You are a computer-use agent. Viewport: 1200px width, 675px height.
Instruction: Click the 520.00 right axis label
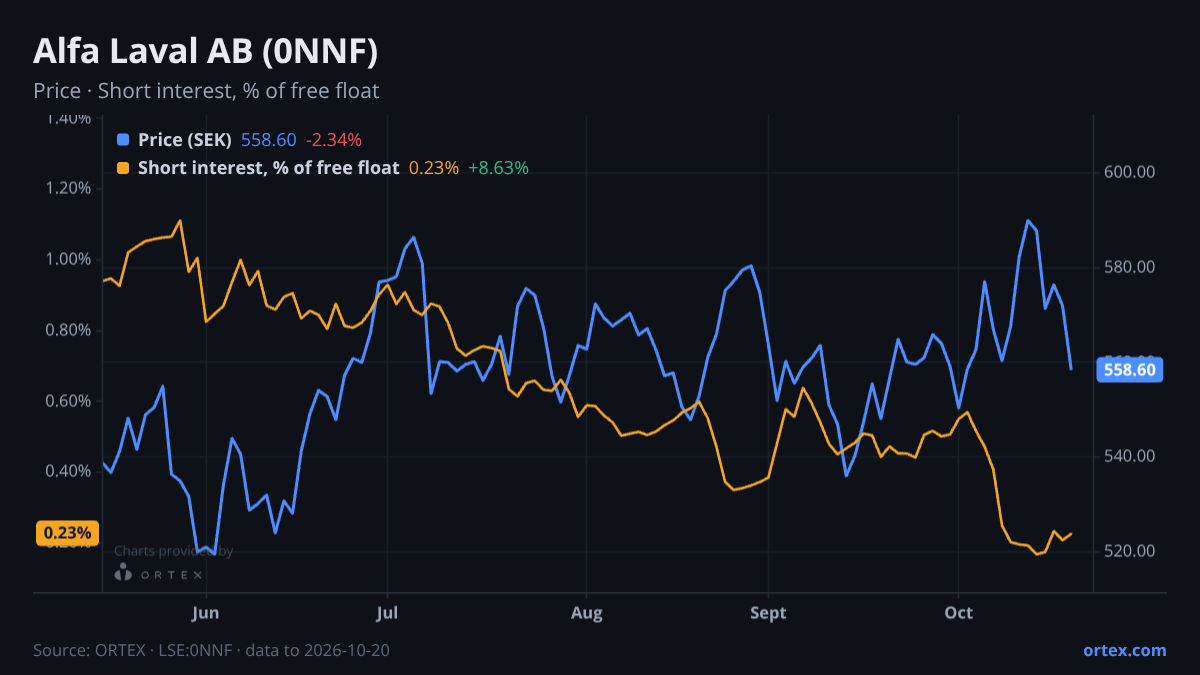[1130, 551]
